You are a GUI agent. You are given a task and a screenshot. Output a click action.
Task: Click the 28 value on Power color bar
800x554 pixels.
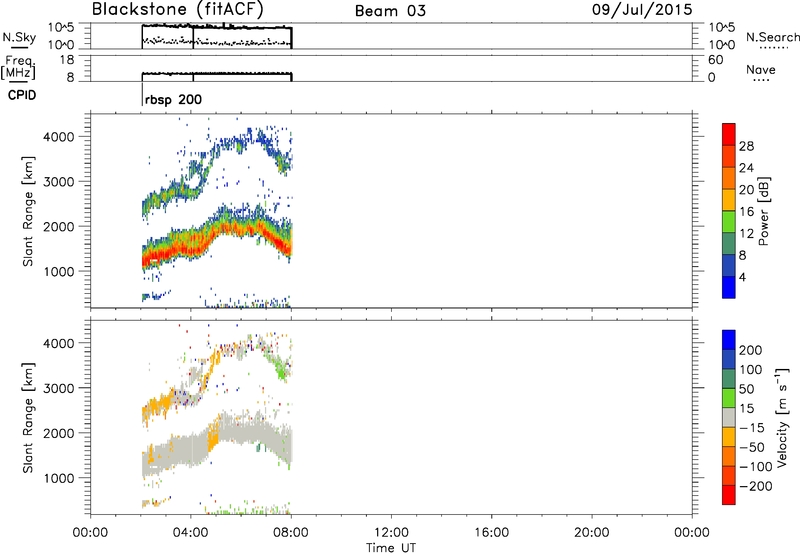pos(746,146)
